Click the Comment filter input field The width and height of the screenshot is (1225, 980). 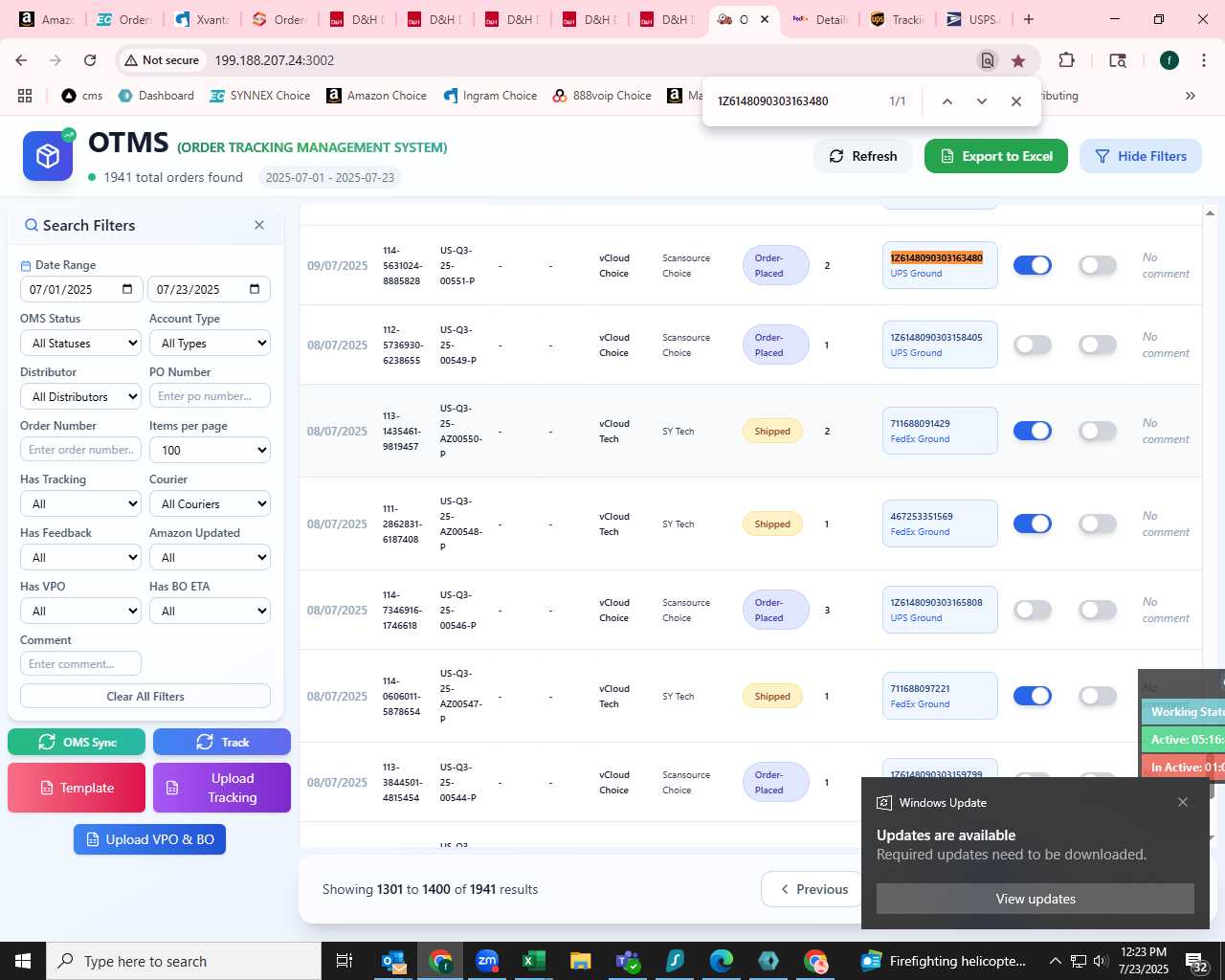point(80,664)
